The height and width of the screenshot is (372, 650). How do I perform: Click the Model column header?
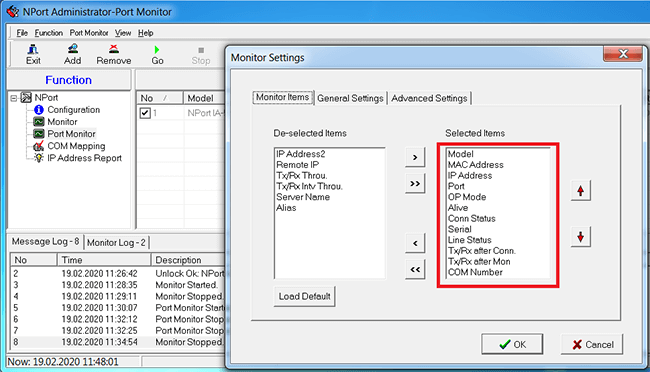[205, 98]
